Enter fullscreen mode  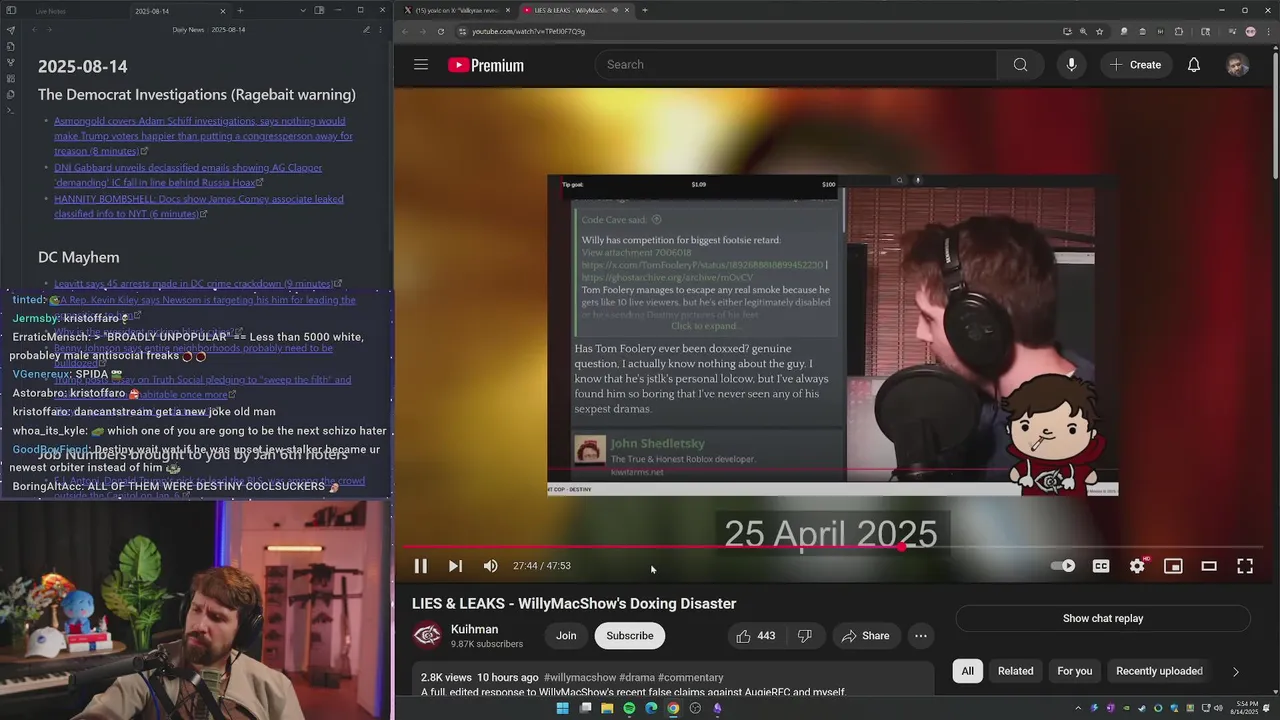(x=1245, y=566)
